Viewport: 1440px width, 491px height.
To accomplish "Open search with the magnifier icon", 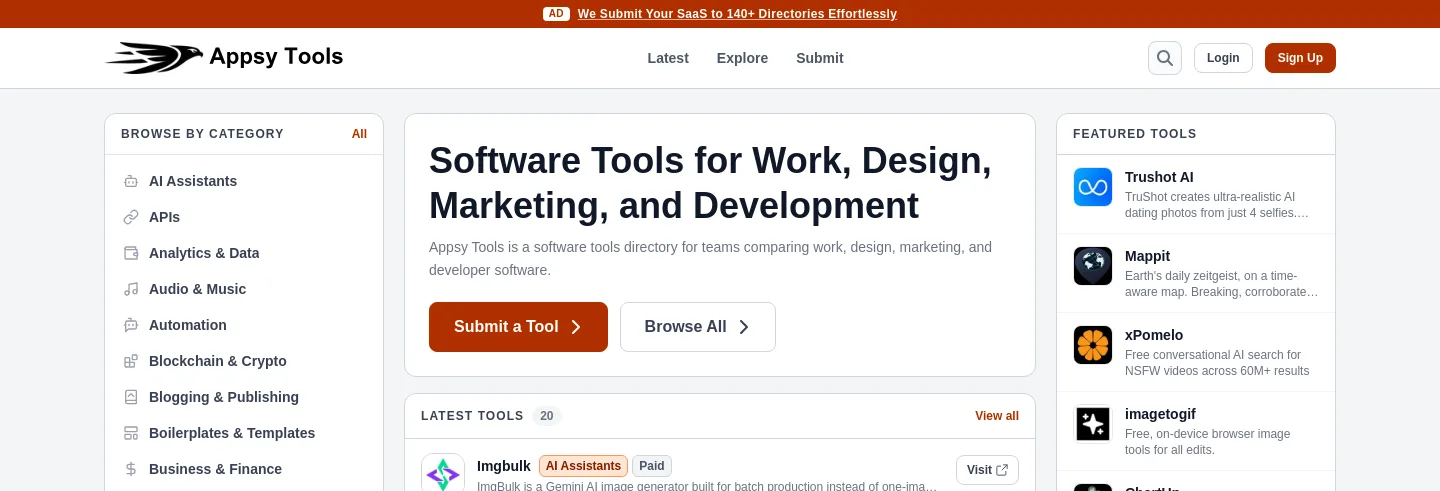I will point(1165,58).
